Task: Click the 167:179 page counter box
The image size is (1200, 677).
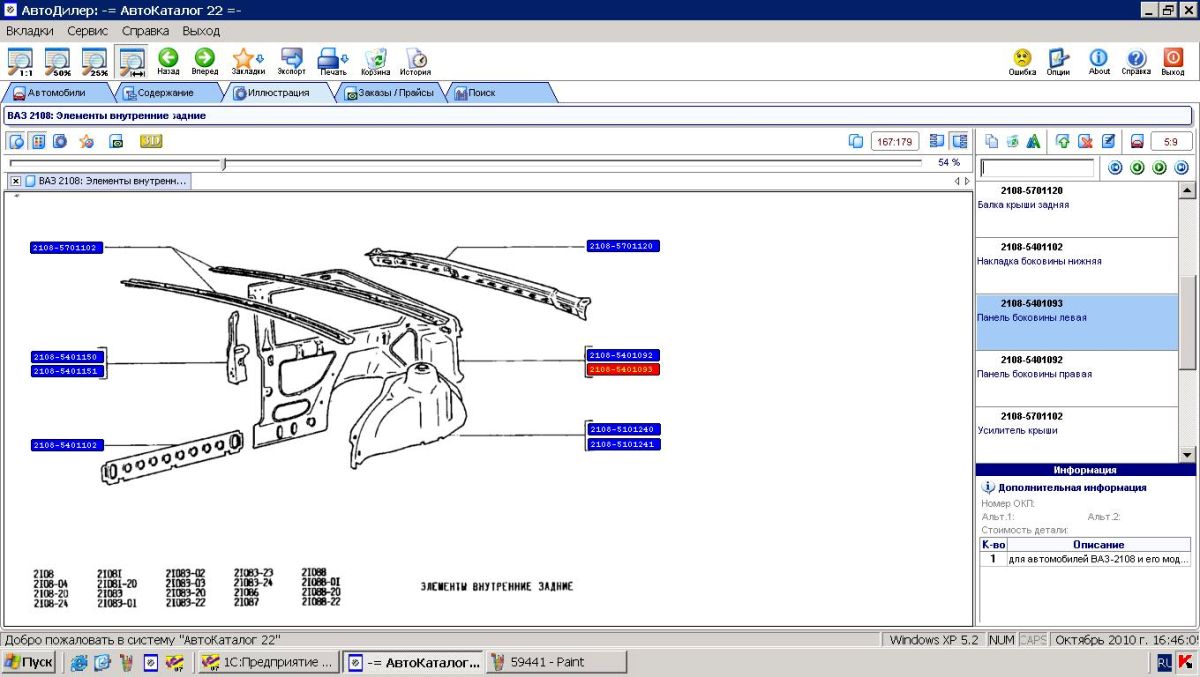Action: pyautogui.click(x=895, y=141)
